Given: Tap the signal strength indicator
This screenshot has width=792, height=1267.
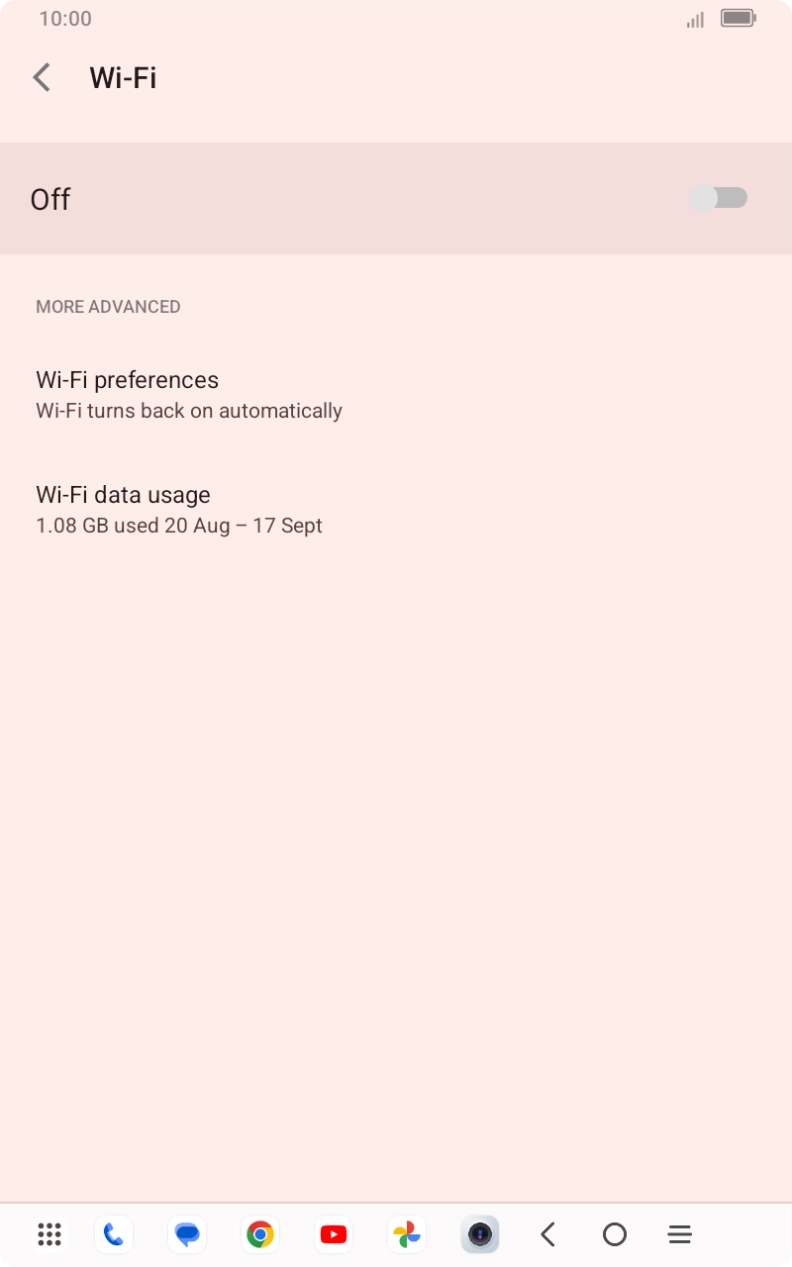Looking at the screenshot, I should pos(695,20).
